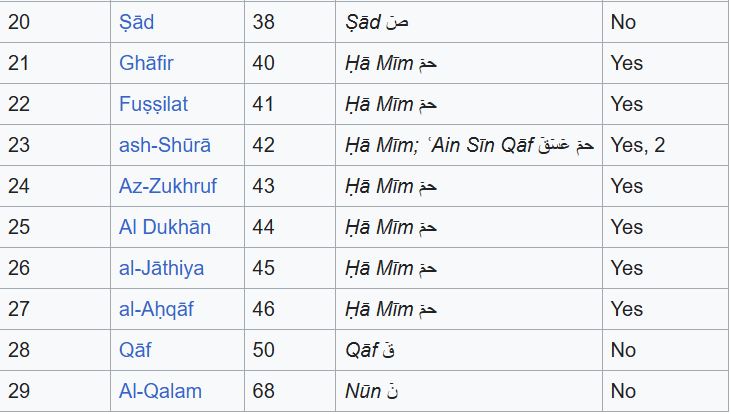Open the Az-Zukhruf link
The image size is (731, 414).
click(x=167, y=186)
